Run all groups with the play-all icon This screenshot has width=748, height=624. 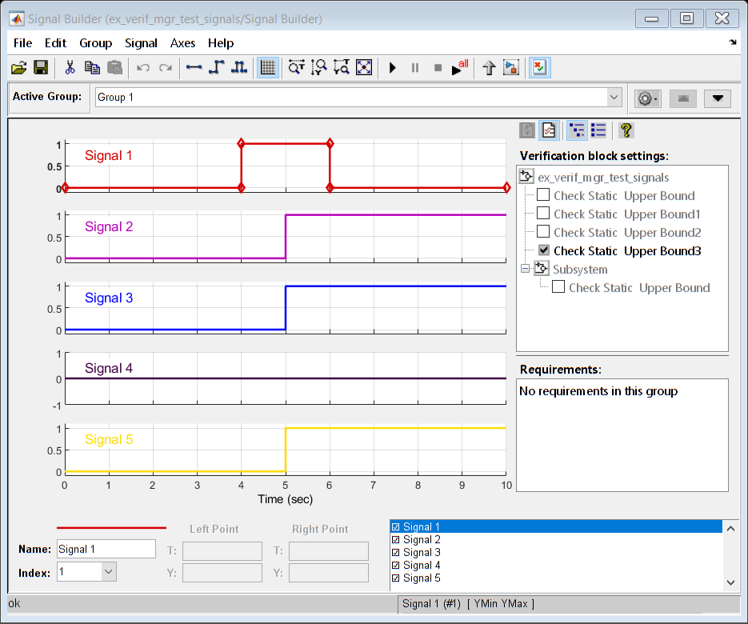pos(460,68)
